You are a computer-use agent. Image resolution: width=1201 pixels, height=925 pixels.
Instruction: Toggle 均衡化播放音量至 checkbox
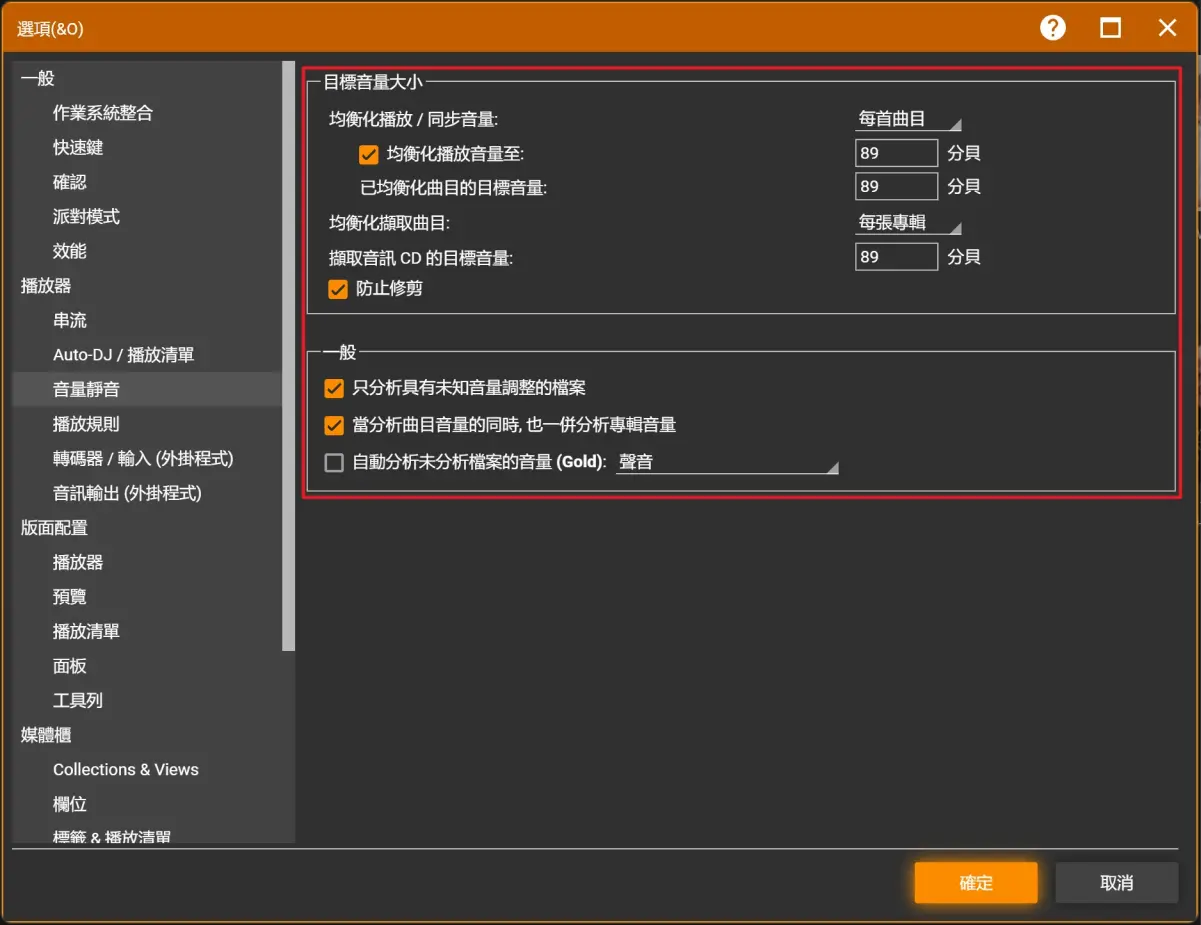(369, 154)
